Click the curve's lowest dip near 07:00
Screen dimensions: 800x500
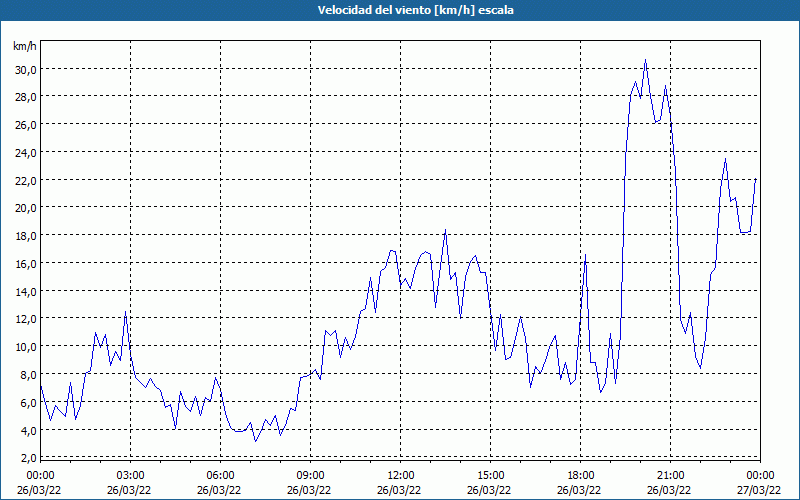[x=256, y=441]
